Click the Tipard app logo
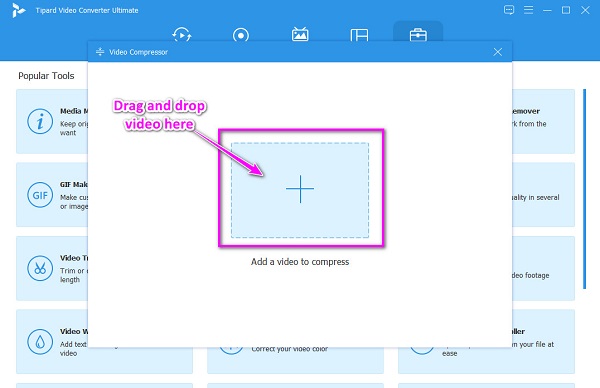 (18, 10)
